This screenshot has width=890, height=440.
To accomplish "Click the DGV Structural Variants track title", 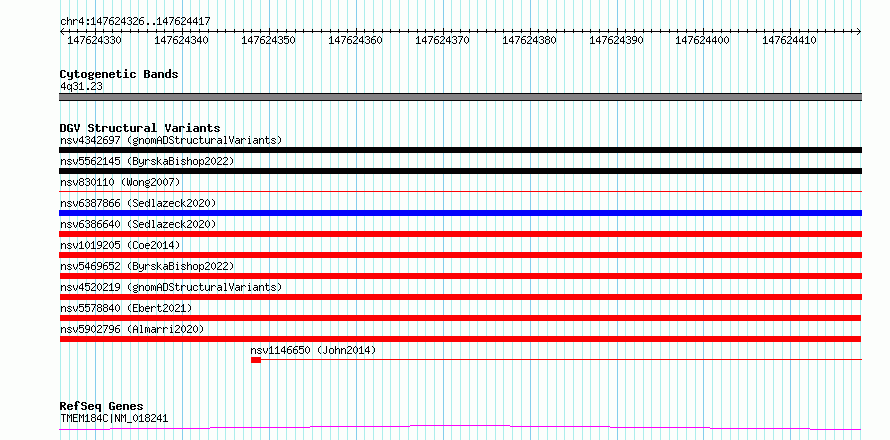I will pyautogui.click(x=140, y=128).
